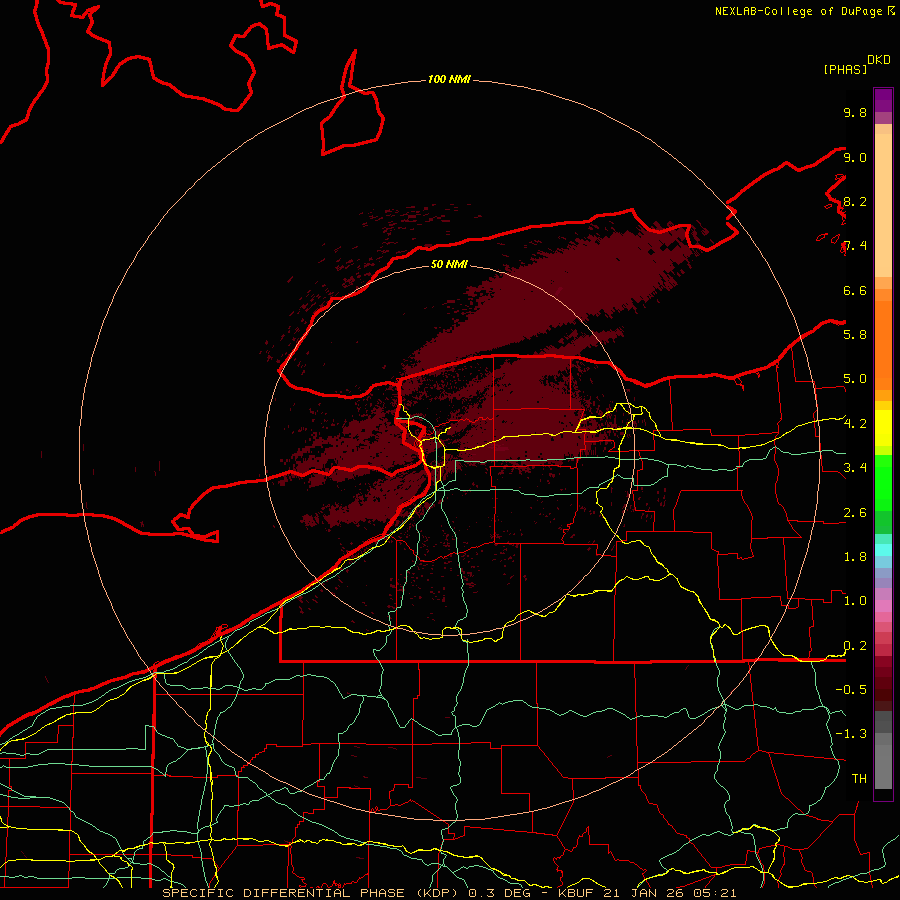Viewport: 900px width, 900px height.
Task: Click the -0.5 legend value
Action: (851, 690)
